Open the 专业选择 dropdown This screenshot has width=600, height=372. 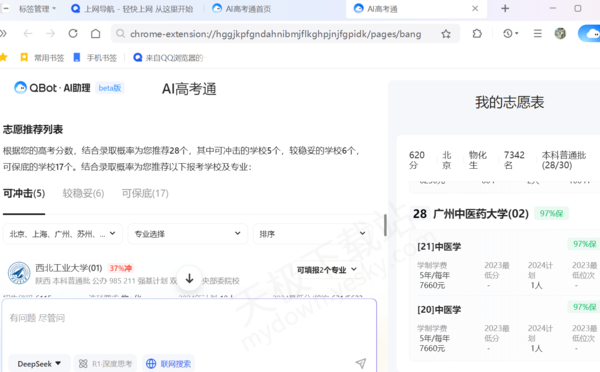(x=188, y=234)
